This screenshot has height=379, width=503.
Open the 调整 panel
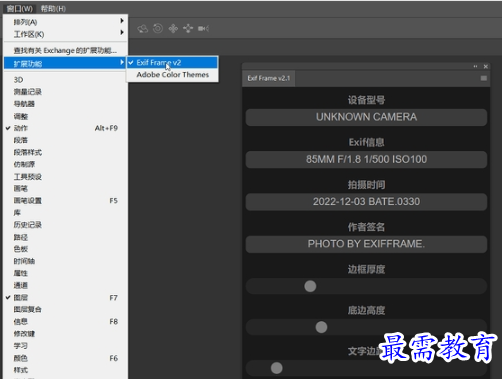click(66, 116)
